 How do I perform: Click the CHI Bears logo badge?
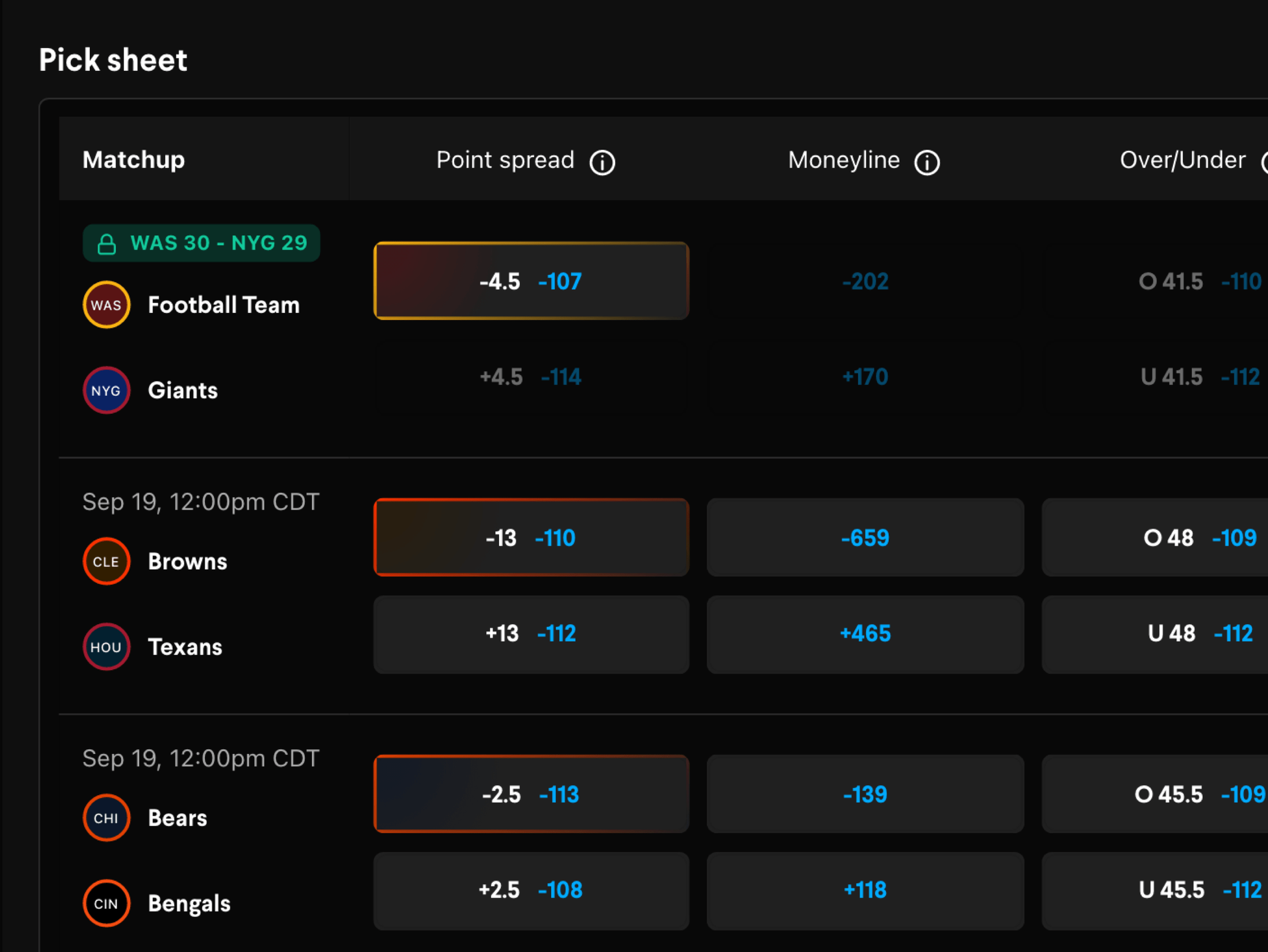(106, 818)
